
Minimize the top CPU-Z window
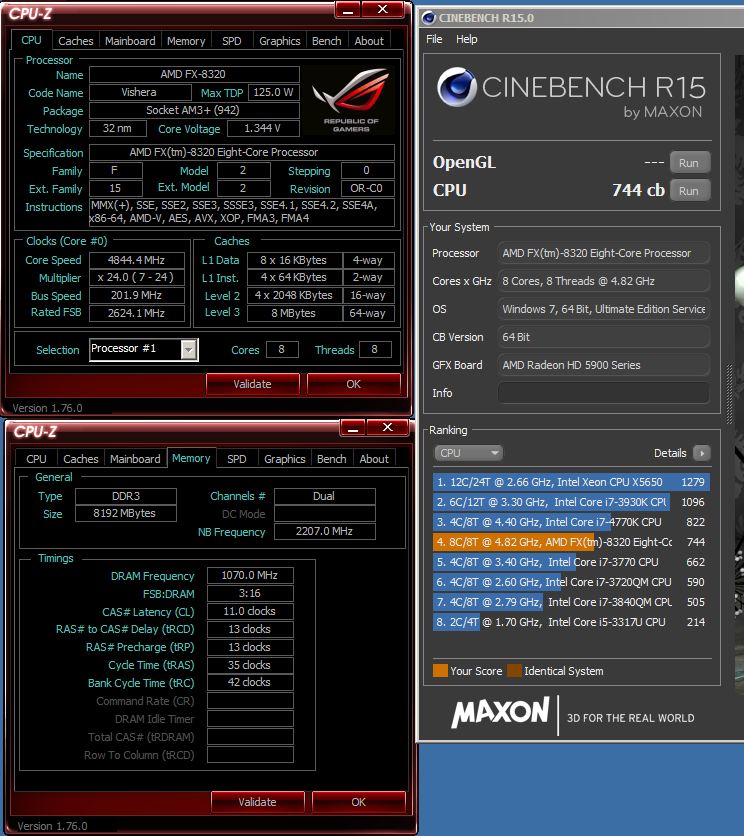[348, 10]
